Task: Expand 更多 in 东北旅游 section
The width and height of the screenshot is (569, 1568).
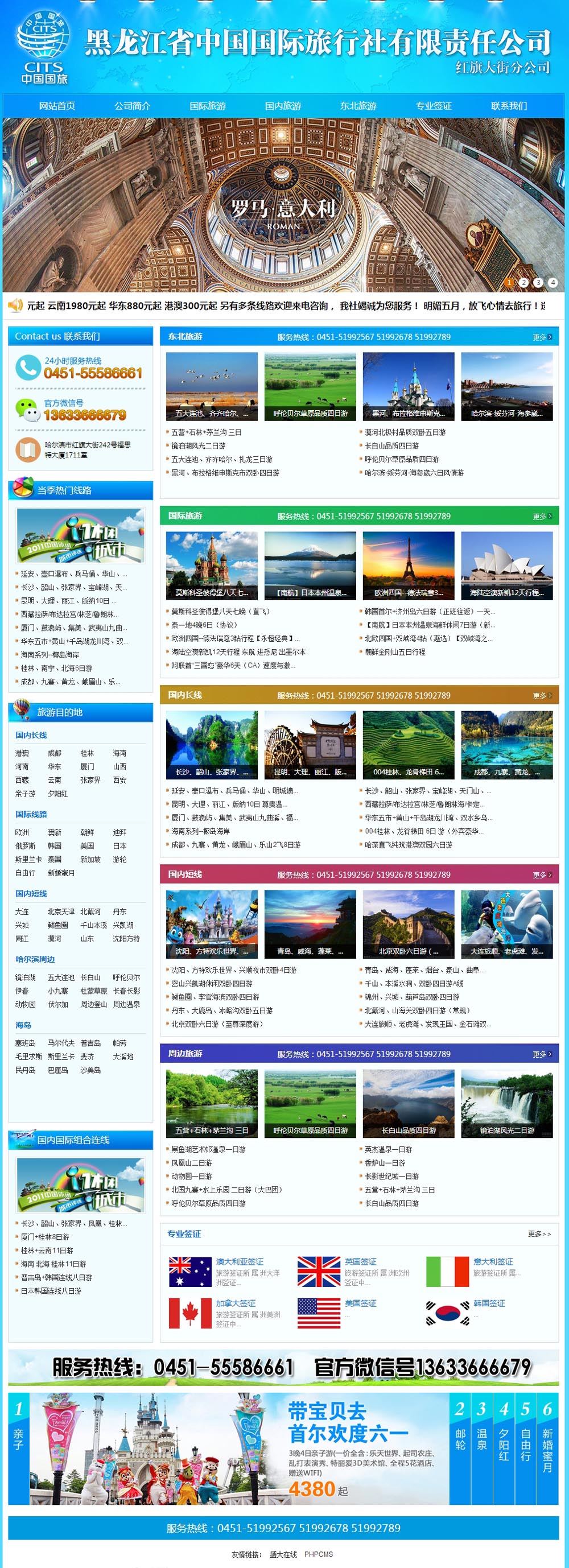Action: click(x=542, y=337)
